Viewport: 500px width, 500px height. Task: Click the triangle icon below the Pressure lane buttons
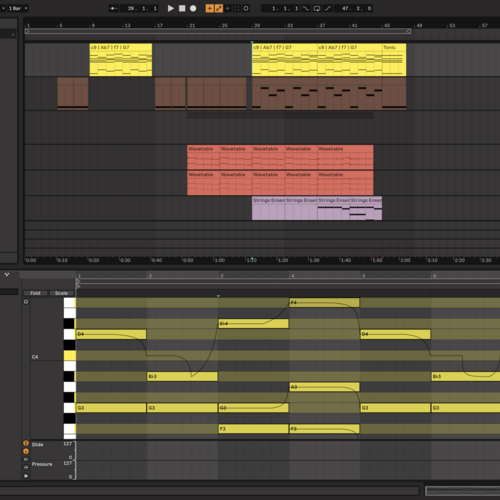tap(26, 476)
